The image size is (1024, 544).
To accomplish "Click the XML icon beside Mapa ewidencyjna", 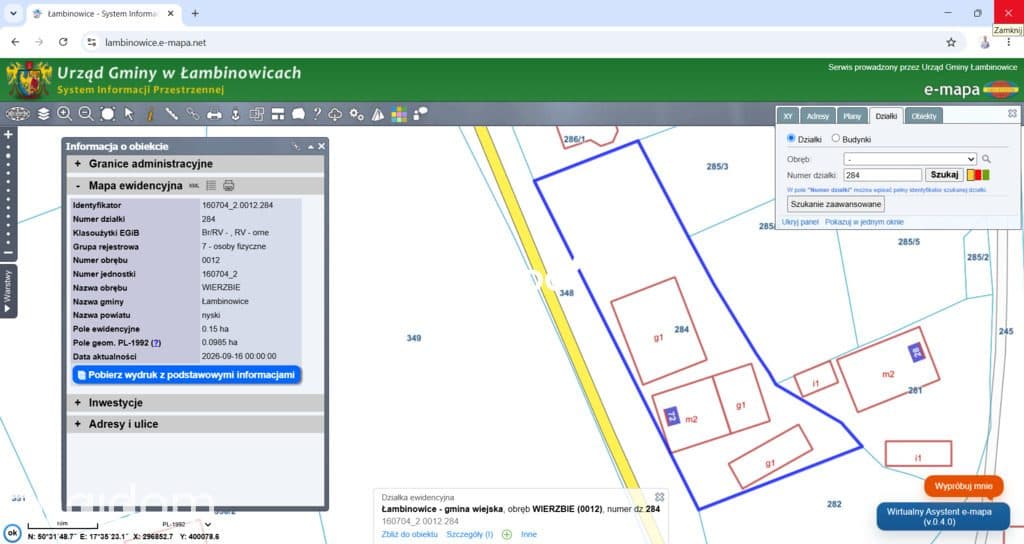I will tap(194, 186).
